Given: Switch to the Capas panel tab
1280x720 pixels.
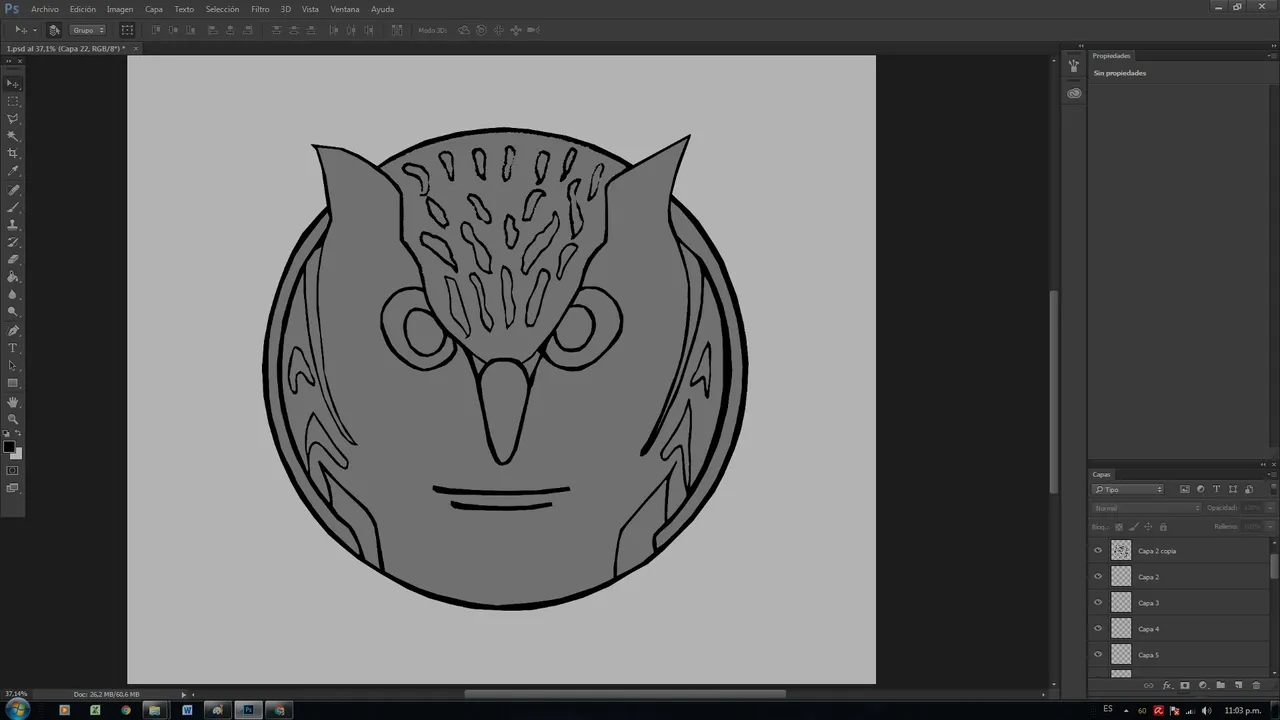Looking at the screenshot, I should pyautogui.click(x=1101, y=474).
